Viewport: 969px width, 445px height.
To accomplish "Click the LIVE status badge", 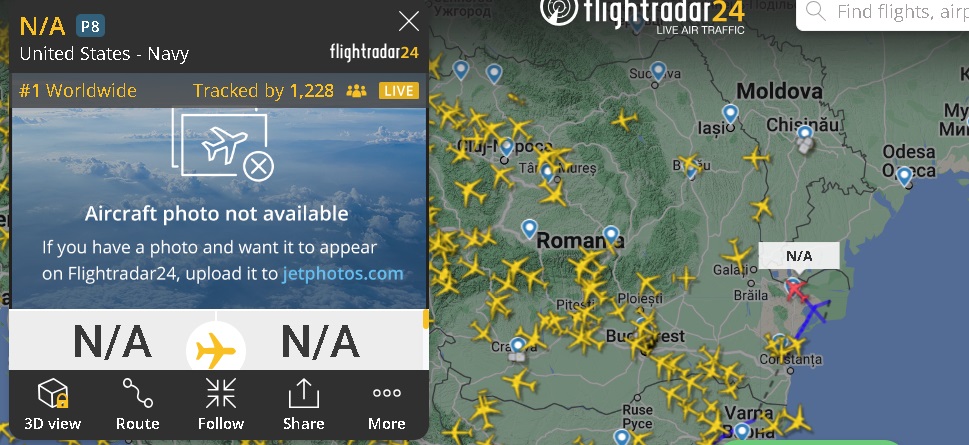I will [399, 91].
